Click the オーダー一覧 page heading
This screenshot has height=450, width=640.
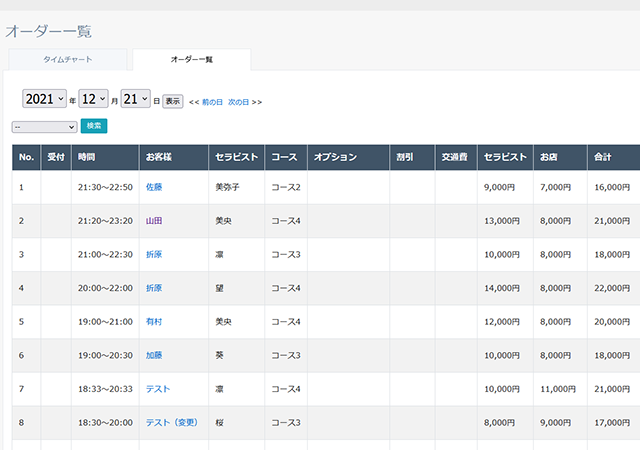pos(49,31)
